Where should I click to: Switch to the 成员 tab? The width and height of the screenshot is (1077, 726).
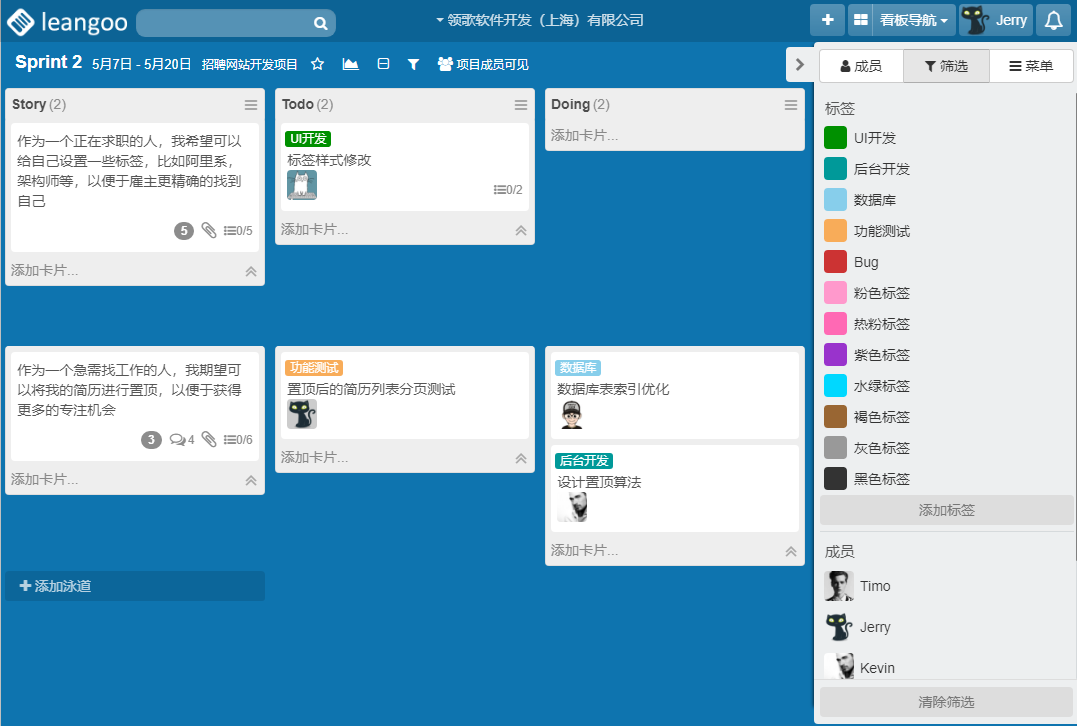tap(861, 66)
